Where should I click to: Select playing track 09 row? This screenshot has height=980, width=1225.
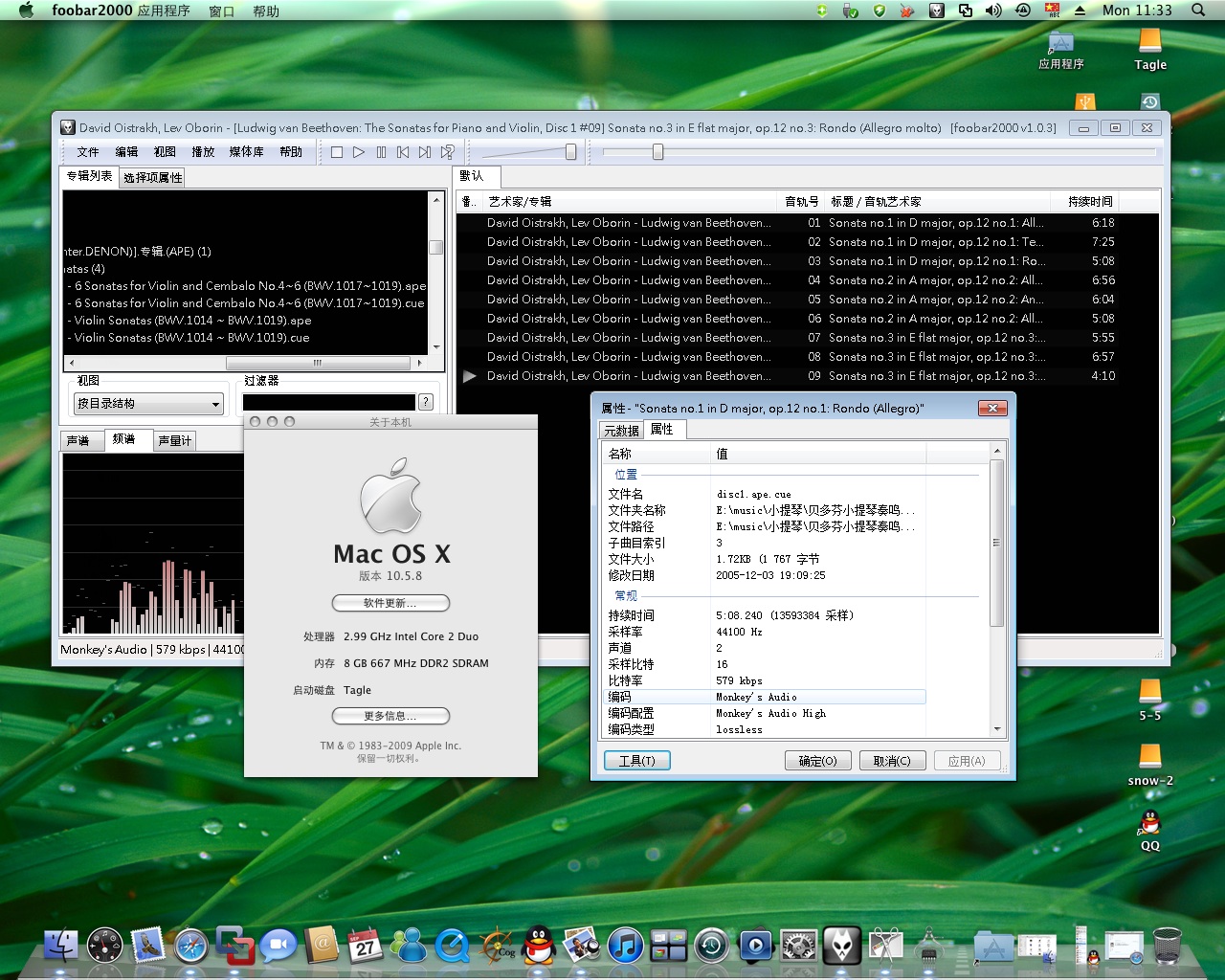pyautogui.click(x=807, y=376)
